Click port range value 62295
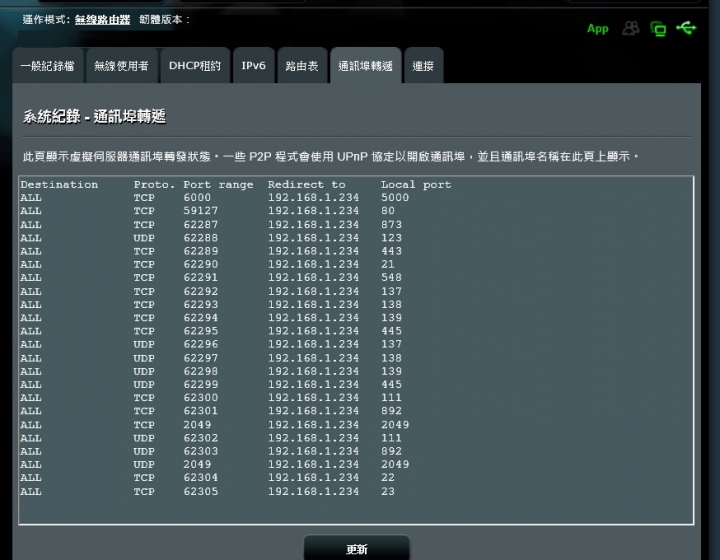 201,331
